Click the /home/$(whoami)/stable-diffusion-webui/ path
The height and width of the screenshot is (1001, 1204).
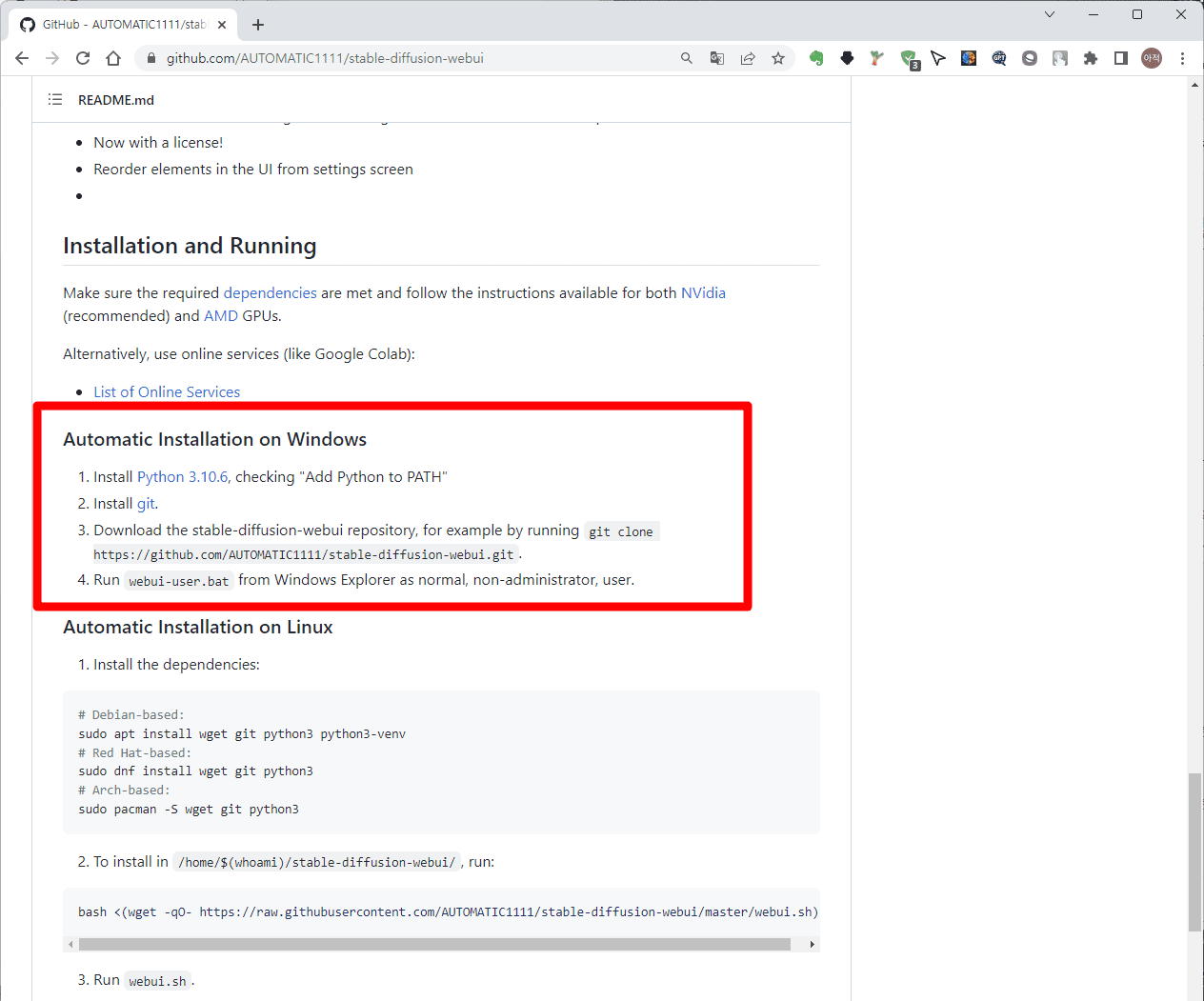click(x=317, y=862)
